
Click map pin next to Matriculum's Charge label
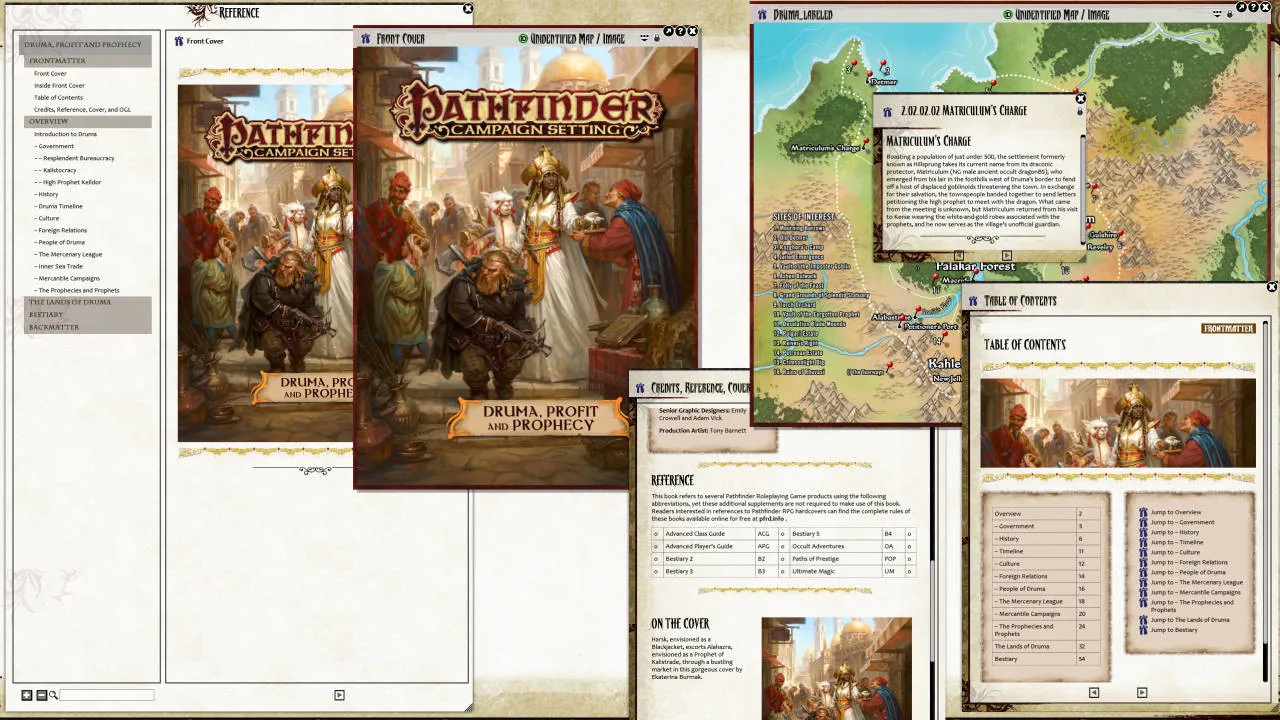[x=864, y=143]
